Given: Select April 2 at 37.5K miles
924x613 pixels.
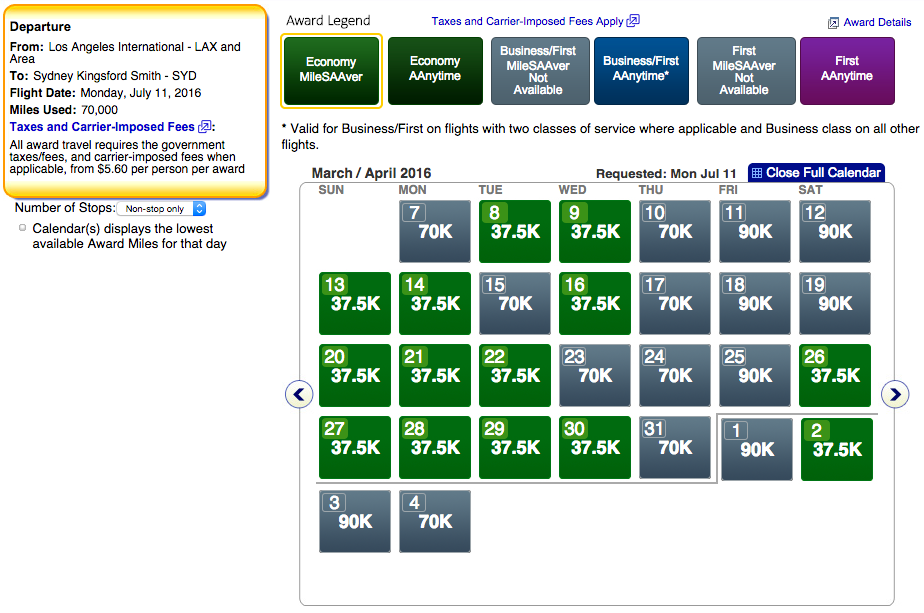Looking at the screenshot, I should pos(835,450).
